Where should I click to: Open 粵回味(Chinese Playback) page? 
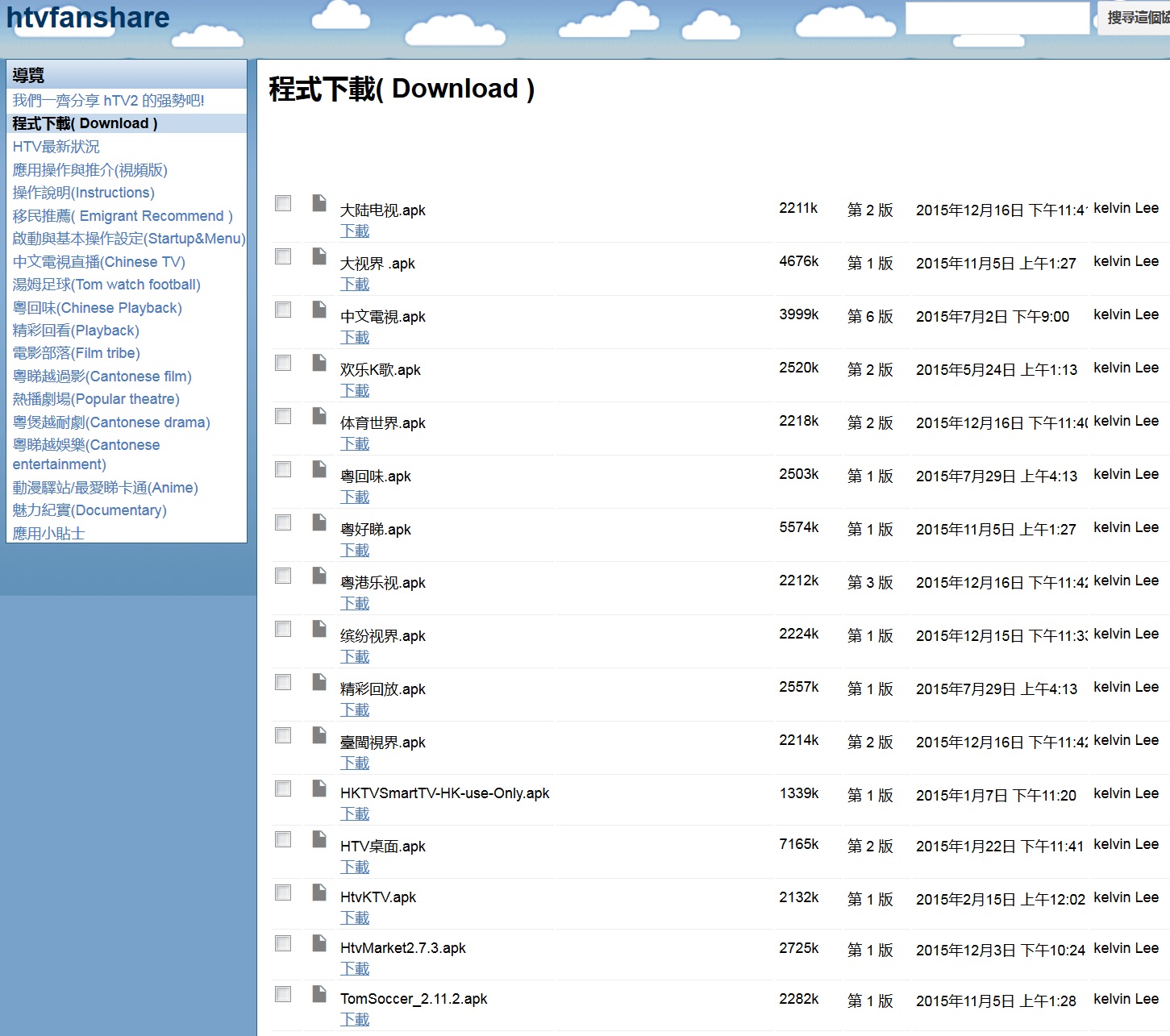tap(98, 308)
